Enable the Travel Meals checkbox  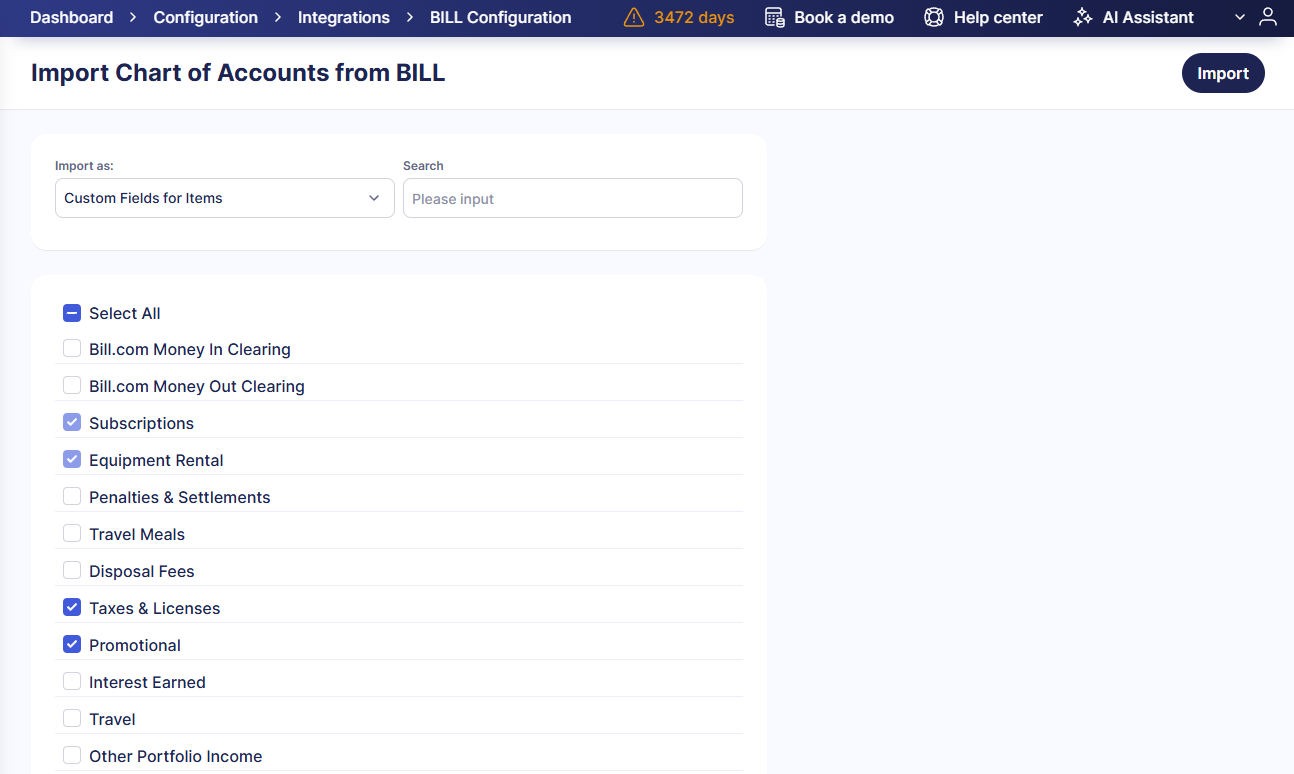[72, 534]
